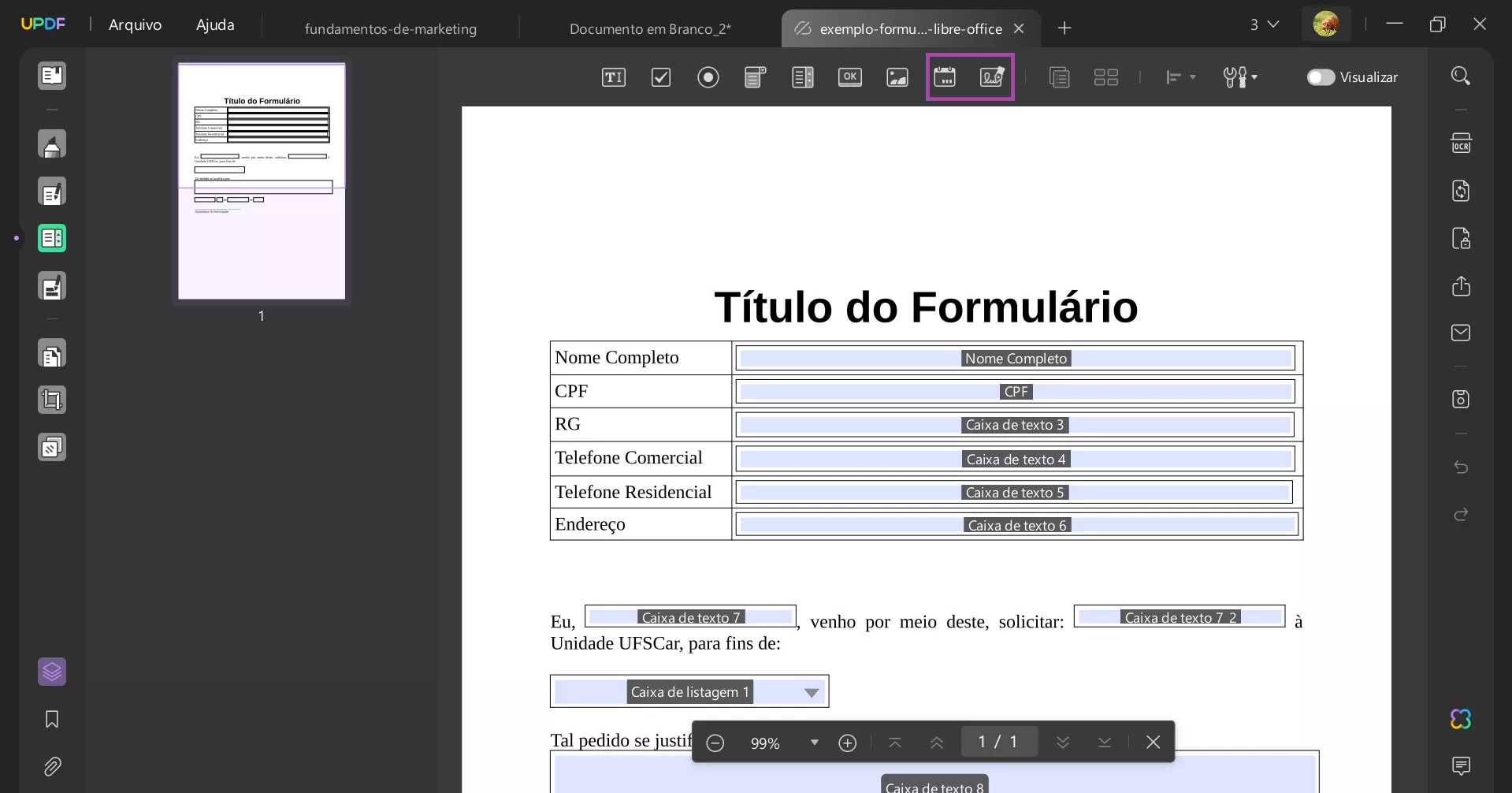Screen dimensions: 1512x793
Task: Select the radio button form tool
Action: 708,76
